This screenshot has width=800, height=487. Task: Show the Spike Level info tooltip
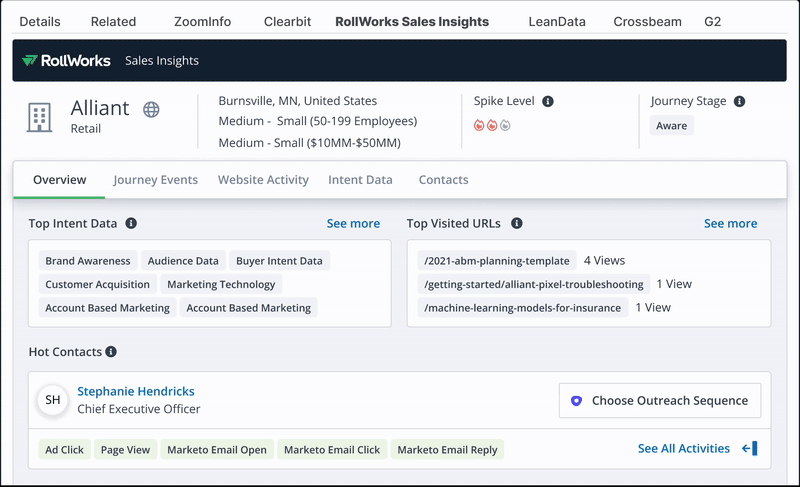pos(548,101)
